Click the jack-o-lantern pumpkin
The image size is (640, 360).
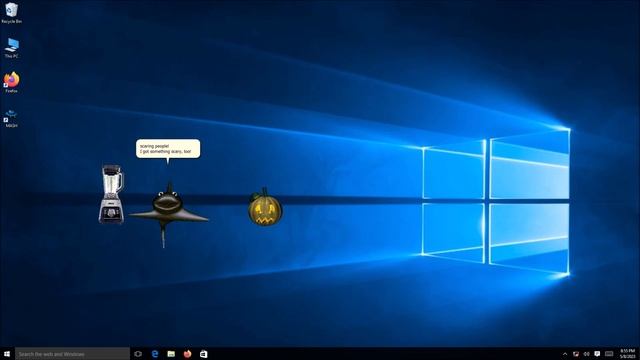[x=265, y=207]
